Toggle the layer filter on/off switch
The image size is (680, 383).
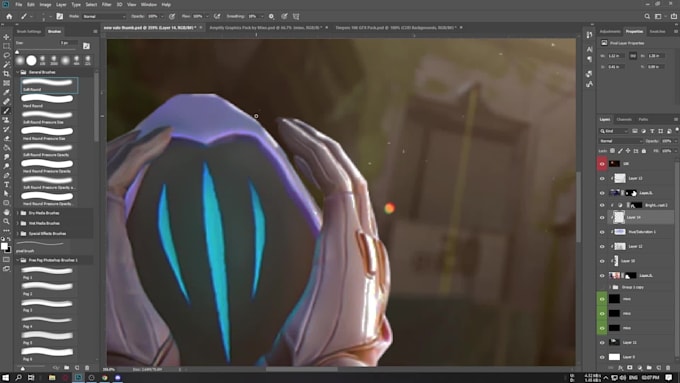click(677, 129)
